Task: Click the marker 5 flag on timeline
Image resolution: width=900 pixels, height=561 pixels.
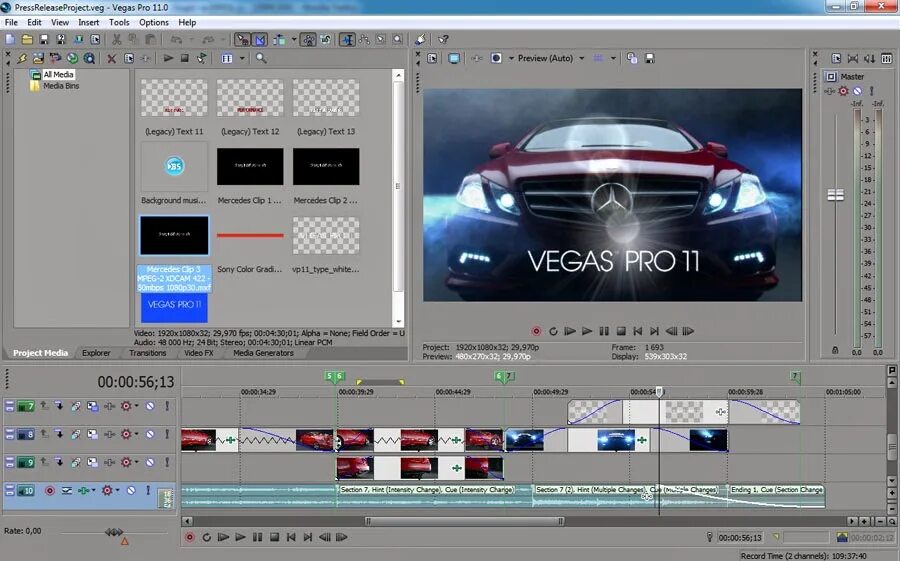Action: (x=329, y=376)
